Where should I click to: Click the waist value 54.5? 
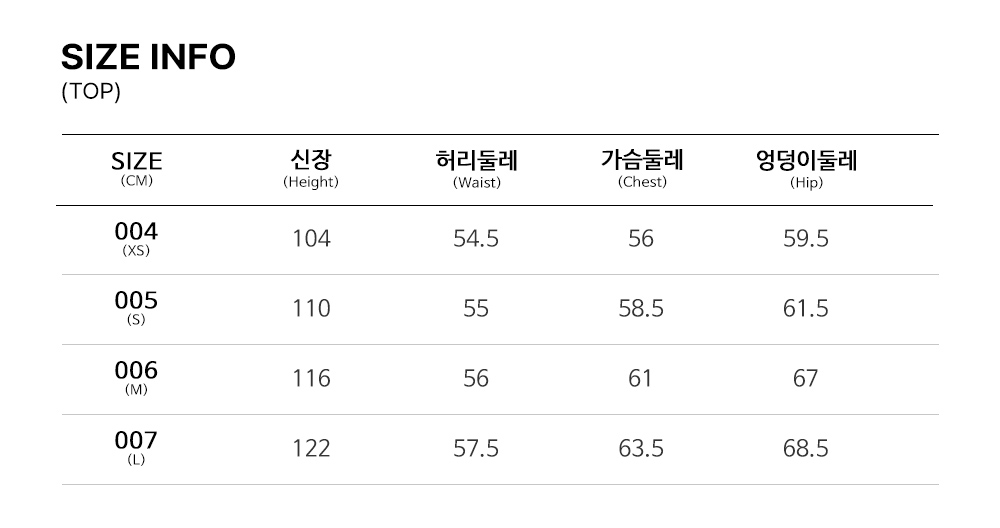[x=476, y=239]
